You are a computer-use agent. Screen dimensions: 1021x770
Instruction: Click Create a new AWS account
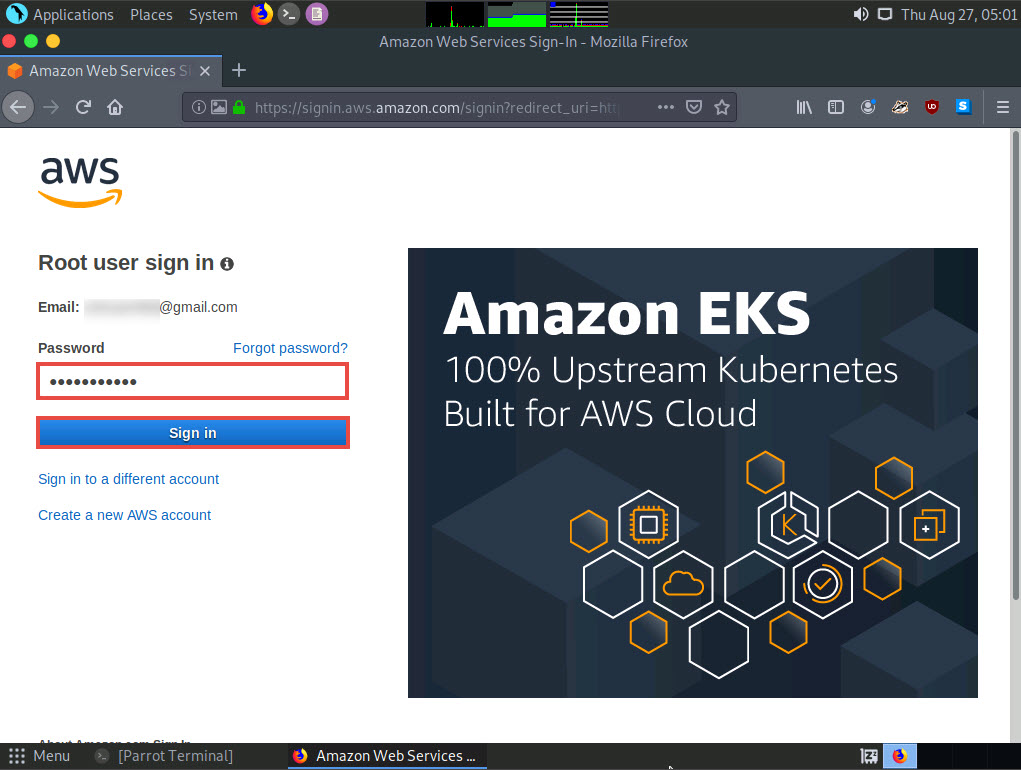click(x=124, y=515)
